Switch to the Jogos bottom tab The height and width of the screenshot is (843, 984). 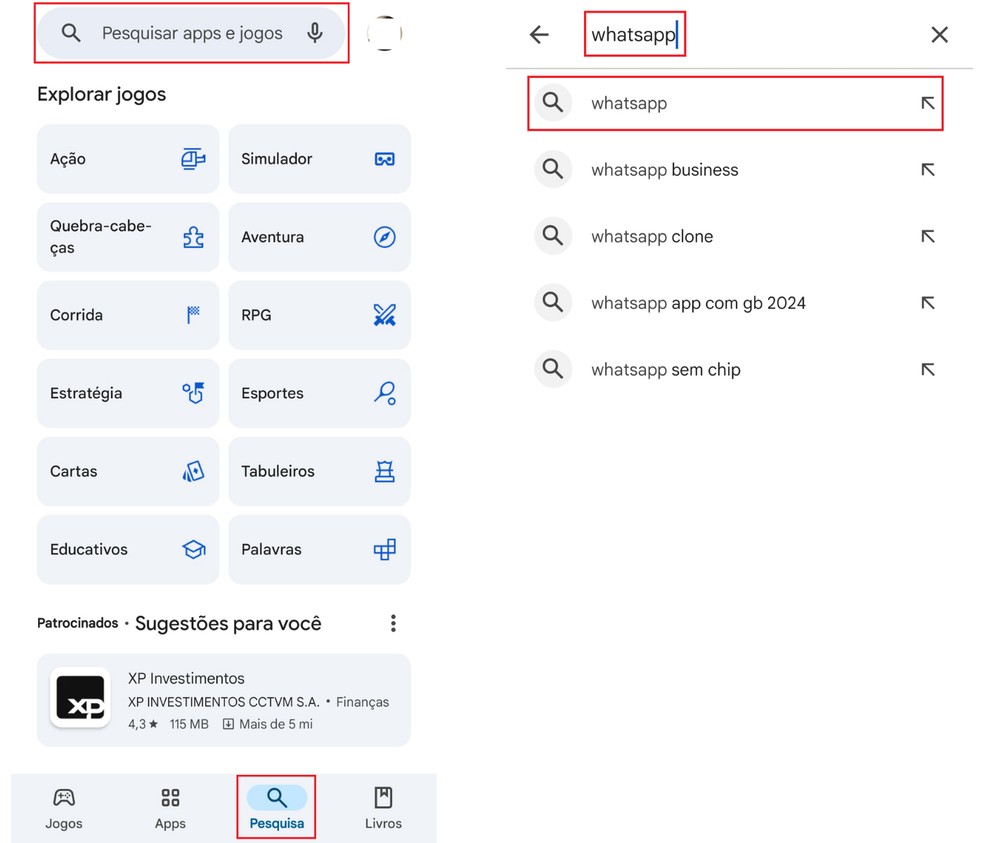click(64, 808)
